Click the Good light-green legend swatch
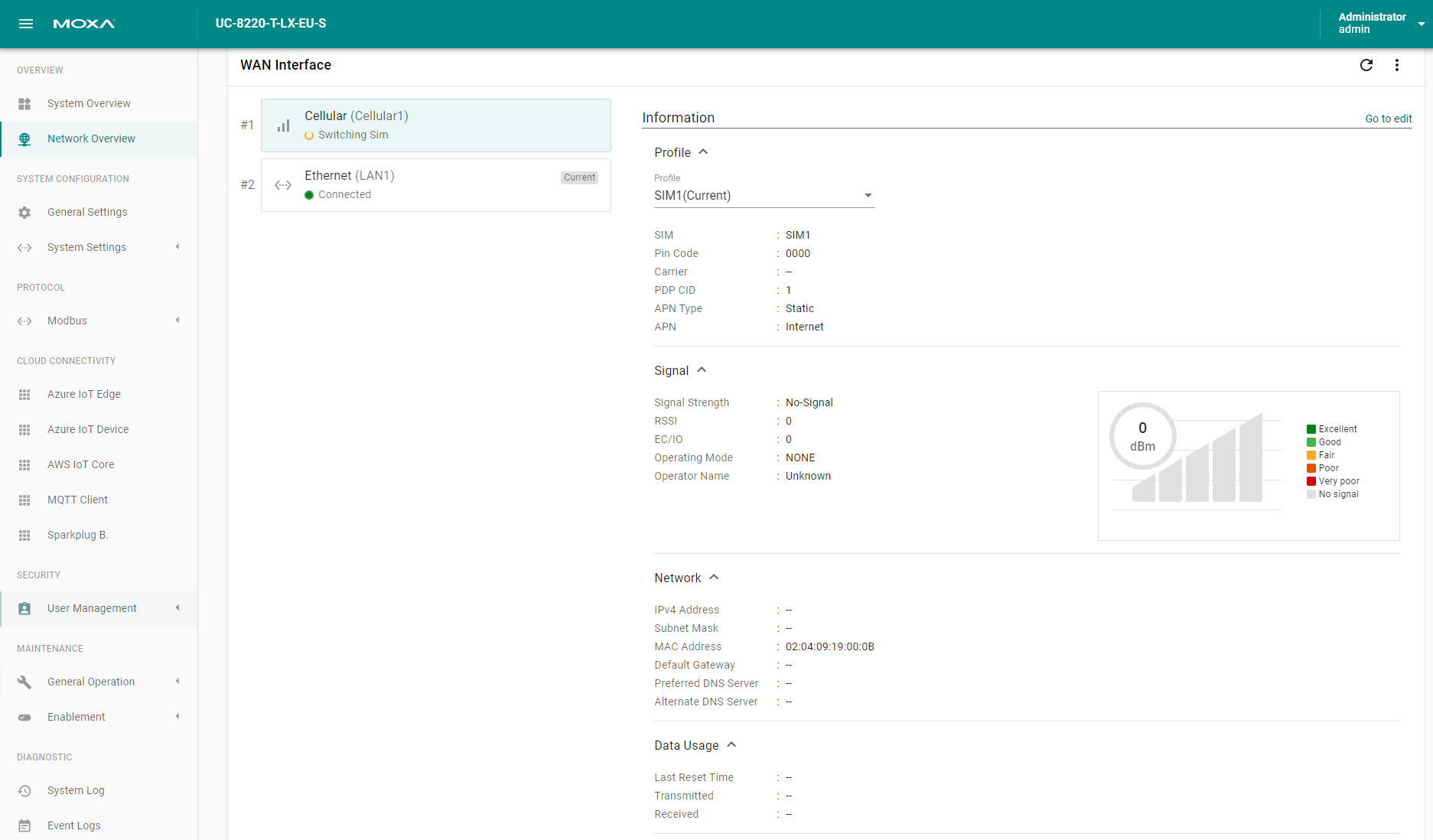Viewport: 1433px width, 840px height. tap(1311, 442)
